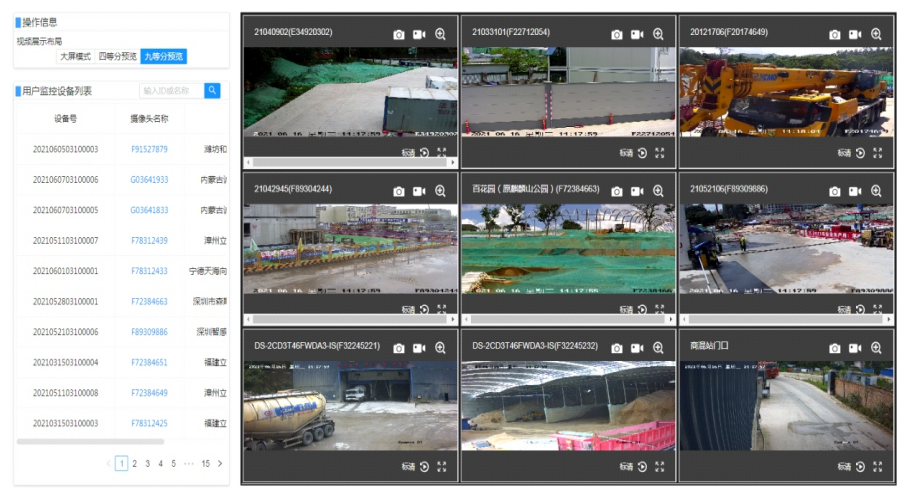Viewport: 905px width, 496px height.
Task: Go to next page of device list
Action: [x=220, y=464]
